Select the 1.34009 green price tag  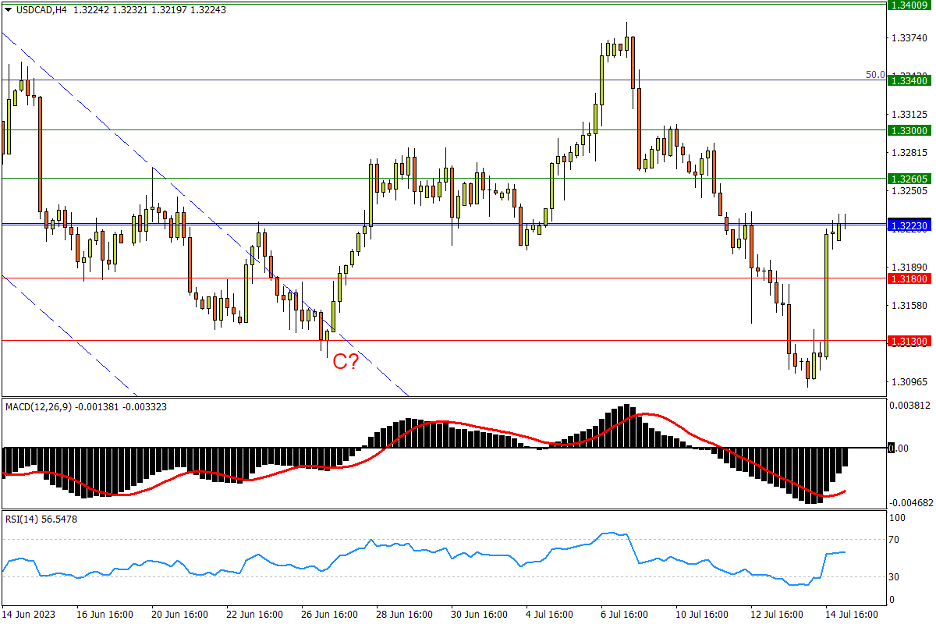click(x=909, y=4)
